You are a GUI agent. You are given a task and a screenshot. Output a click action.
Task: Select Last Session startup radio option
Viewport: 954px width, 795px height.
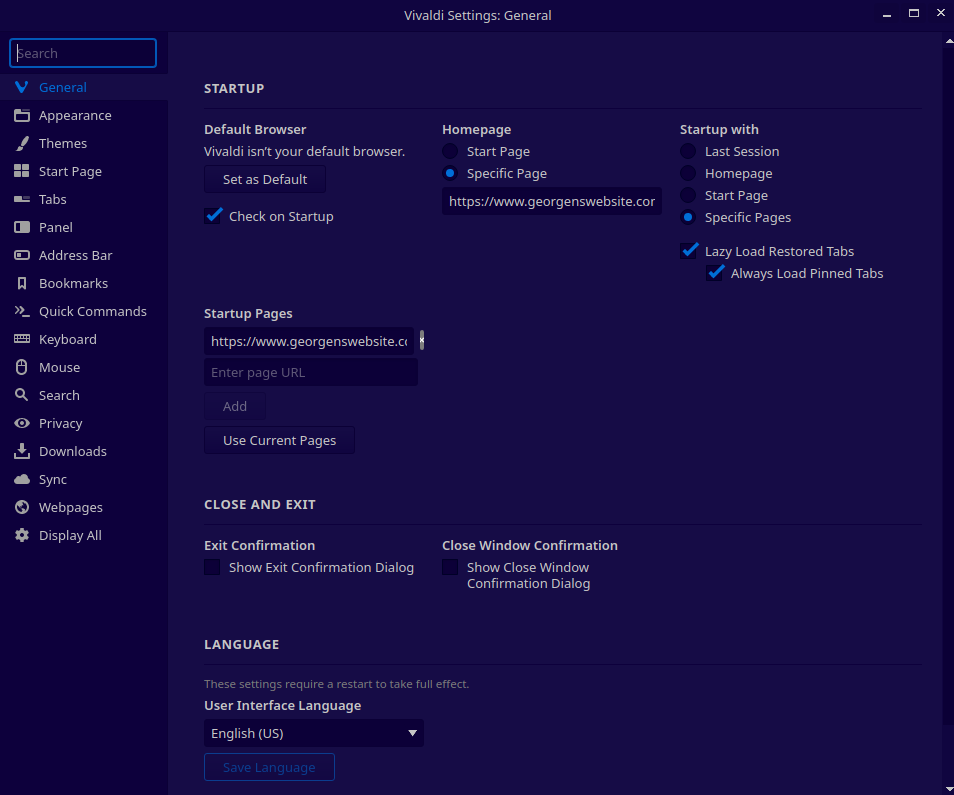688,152
